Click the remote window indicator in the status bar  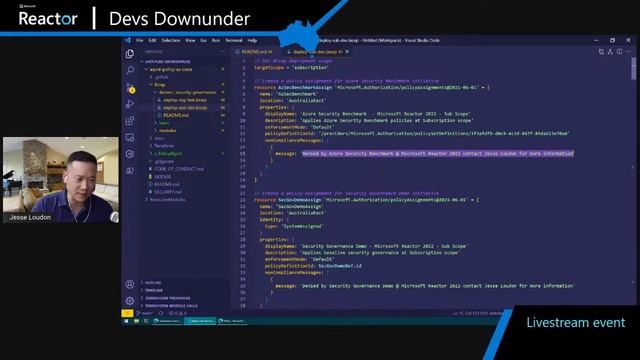[127, 313]
